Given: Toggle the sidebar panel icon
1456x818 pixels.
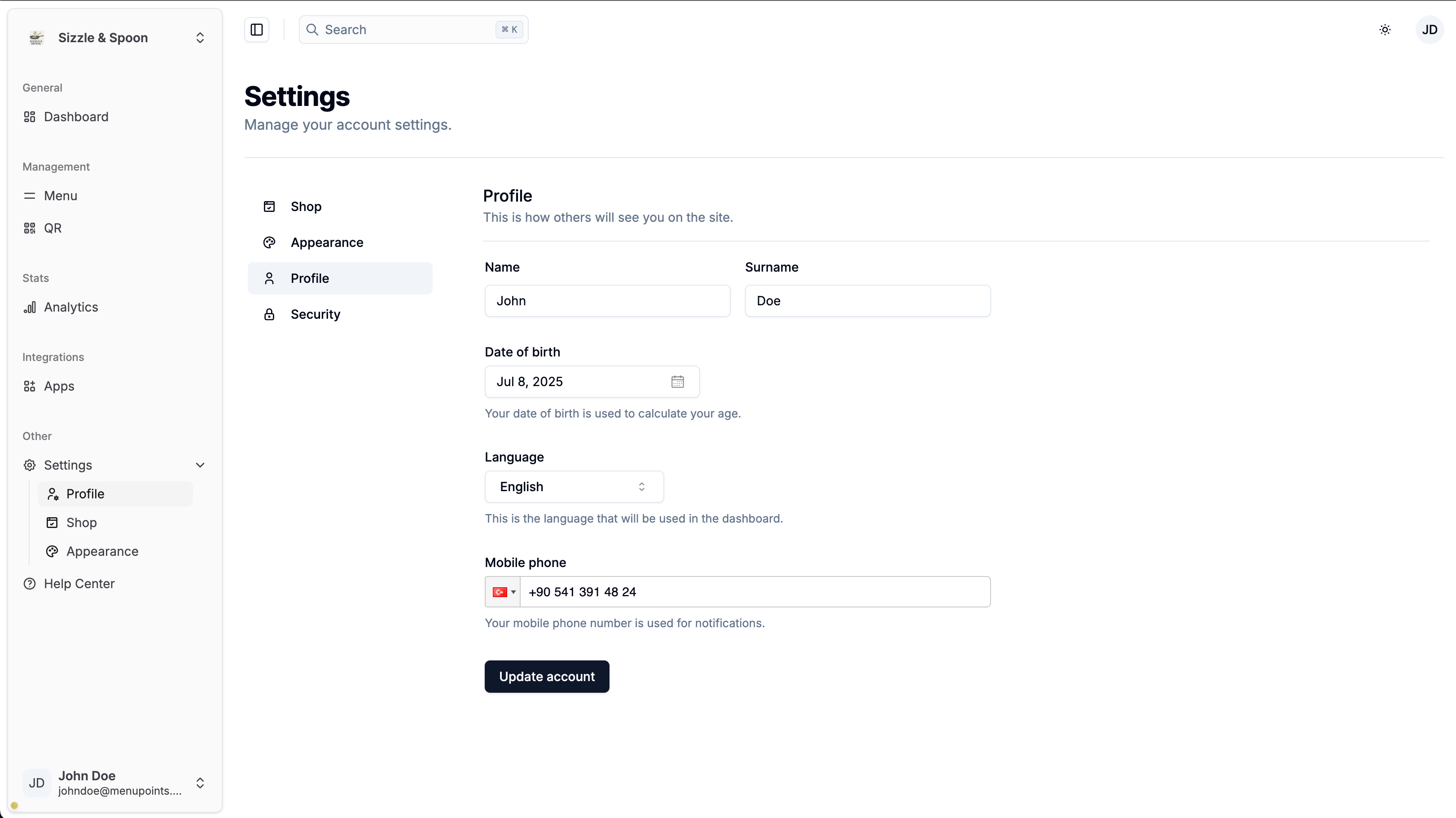Looking at the screenshot, I should click(257, 29).
